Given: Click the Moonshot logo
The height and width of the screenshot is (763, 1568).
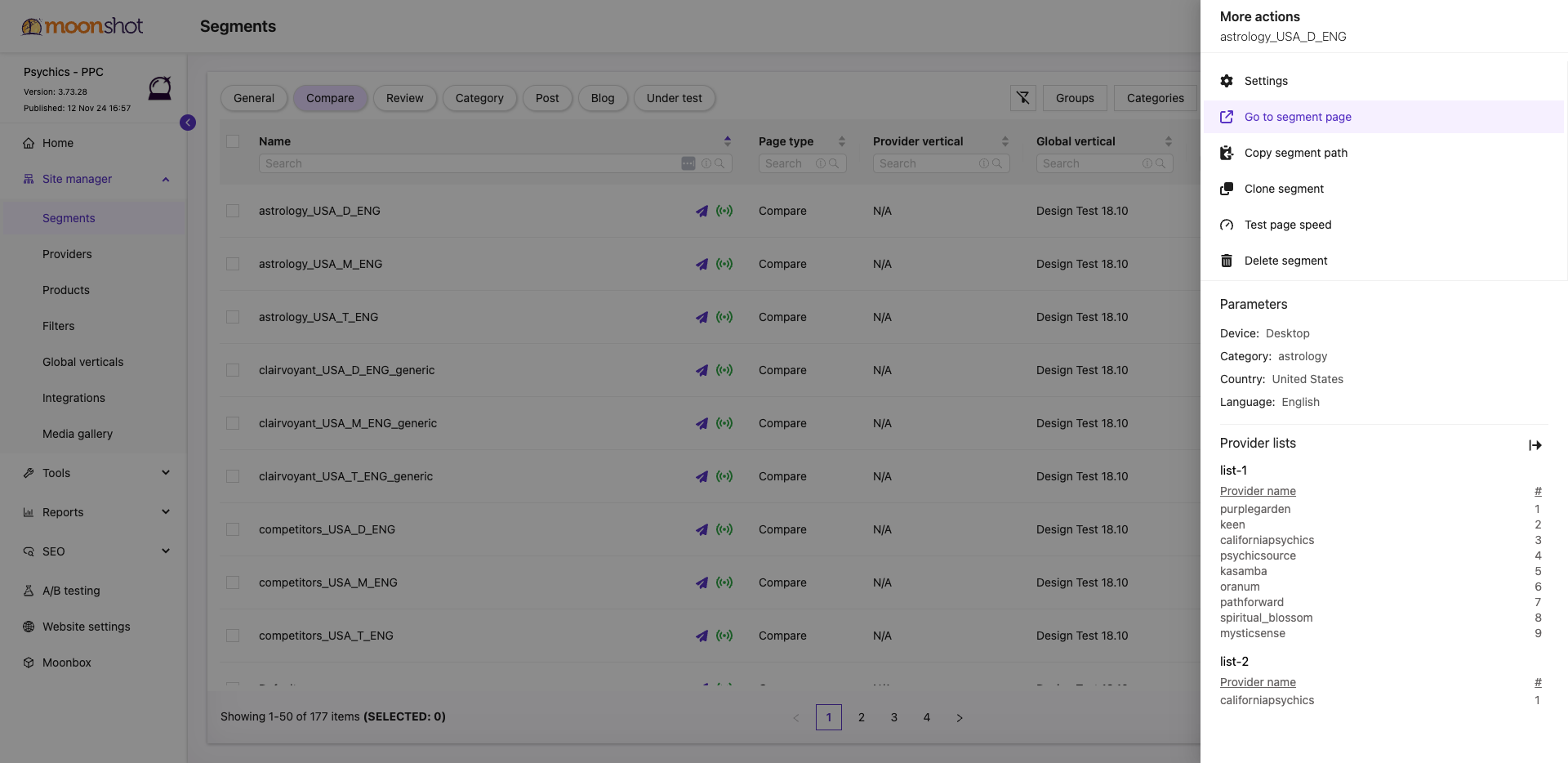Looking at the screenshot, I should (x=82, y=26).
